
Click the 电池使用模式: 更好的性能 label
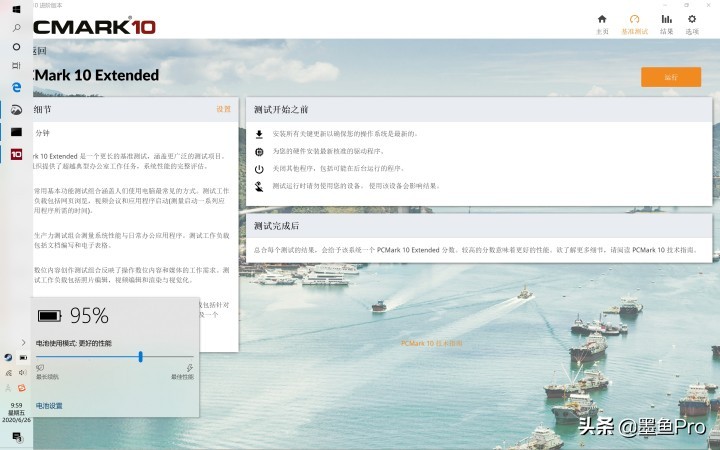pos(74,343)
